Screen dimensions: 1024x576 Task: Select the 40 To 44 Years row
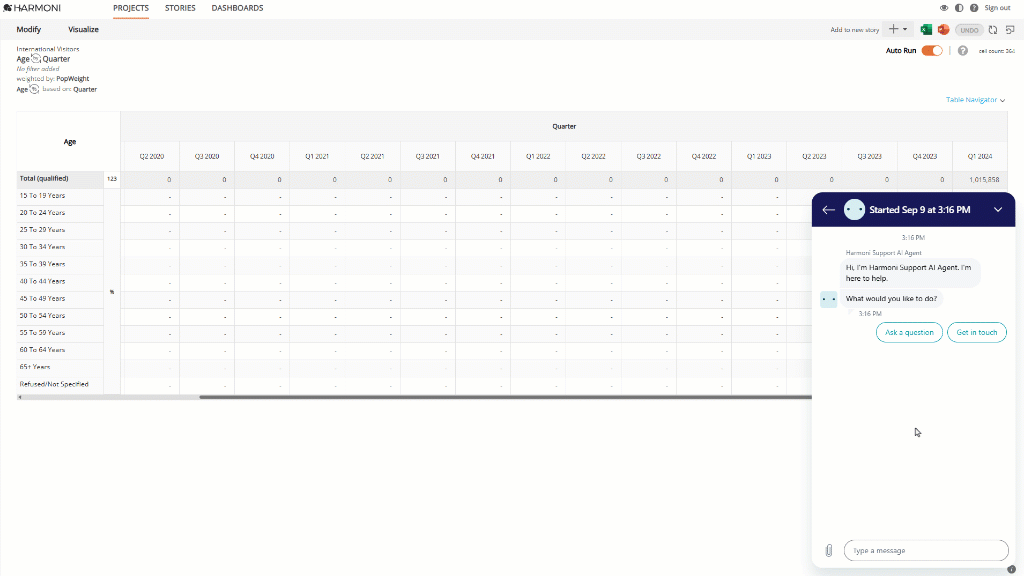tap(60, 281)
